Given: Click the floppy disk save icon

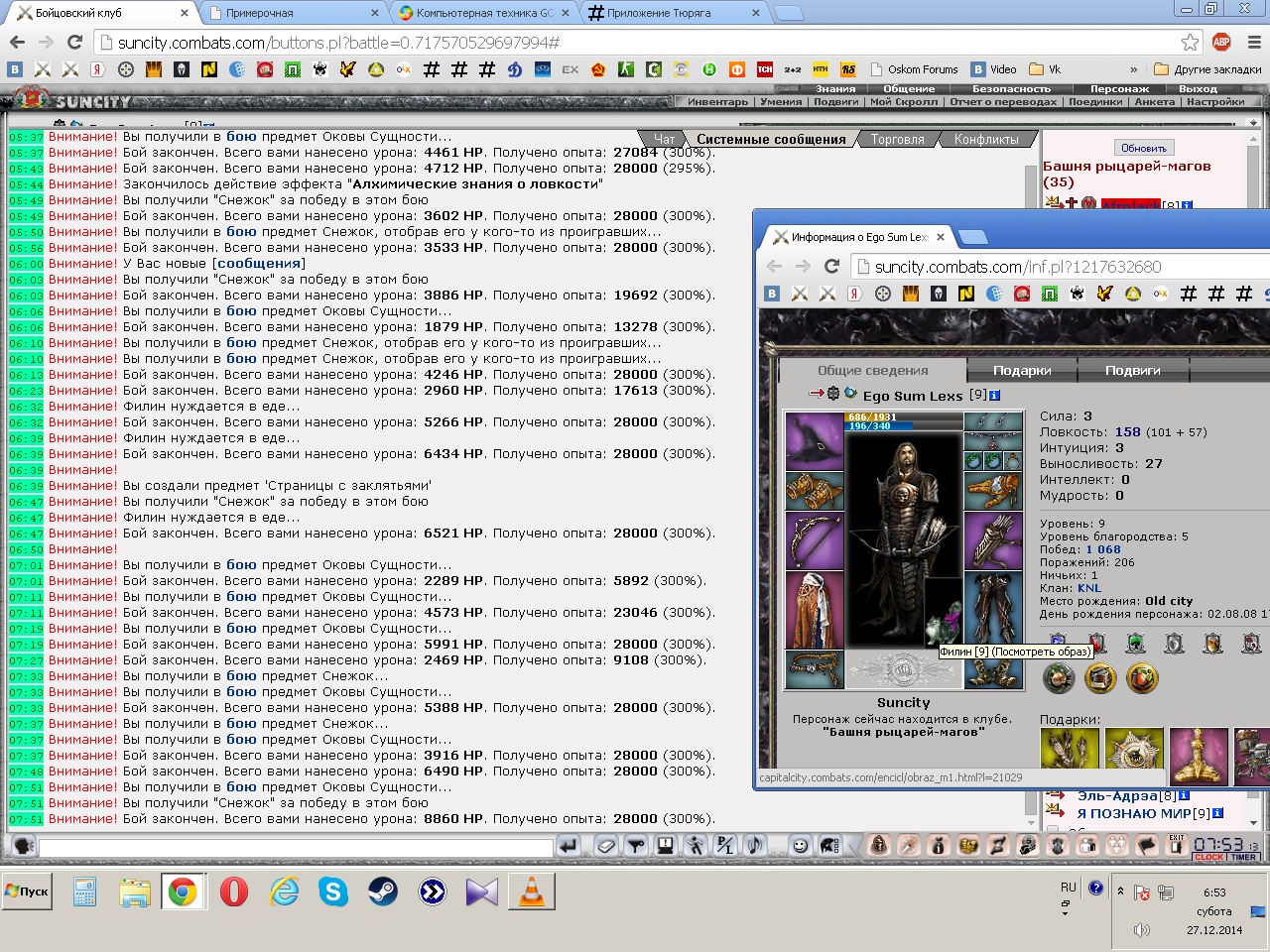Looking at the screenshot, I should pos(666,846).
